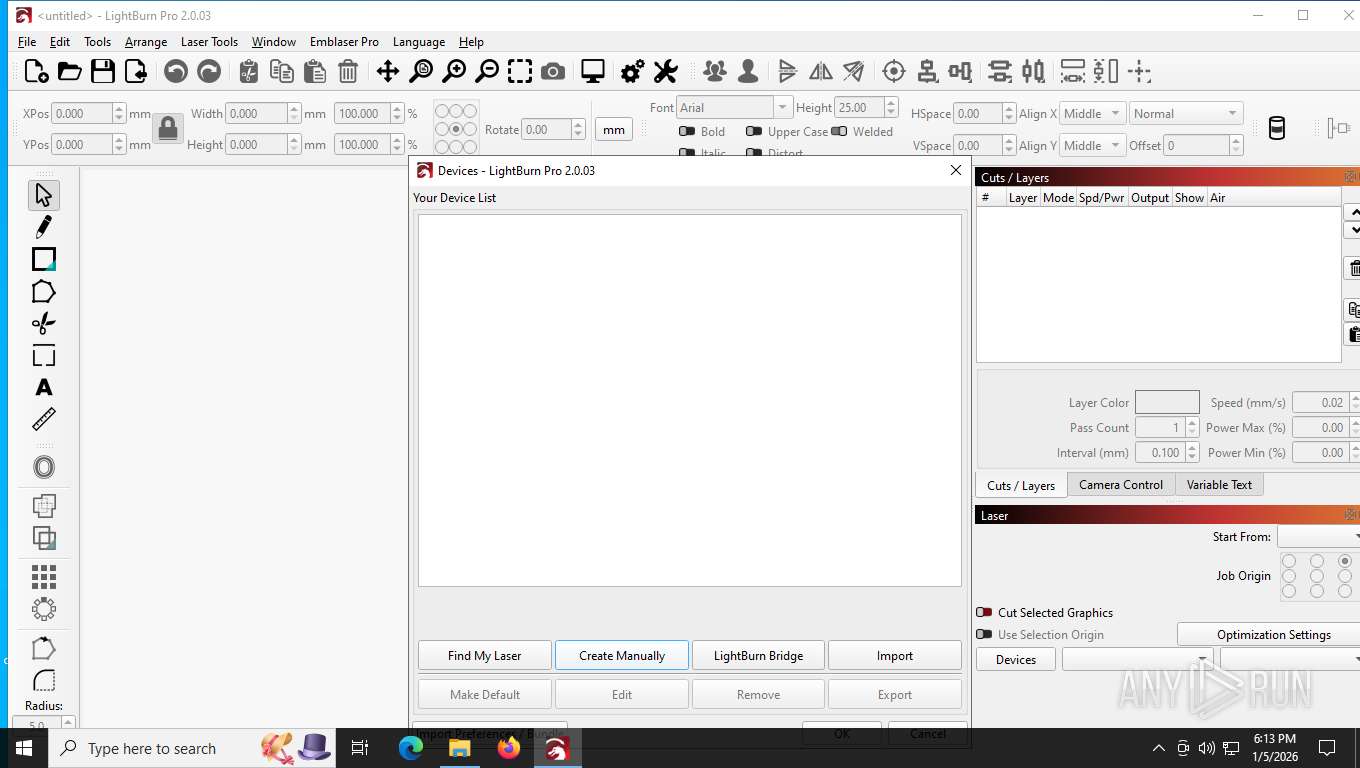The image size is (1360, 768).
Task: Create a new file via toolbar icon
Action: click(x=36, y=71)
